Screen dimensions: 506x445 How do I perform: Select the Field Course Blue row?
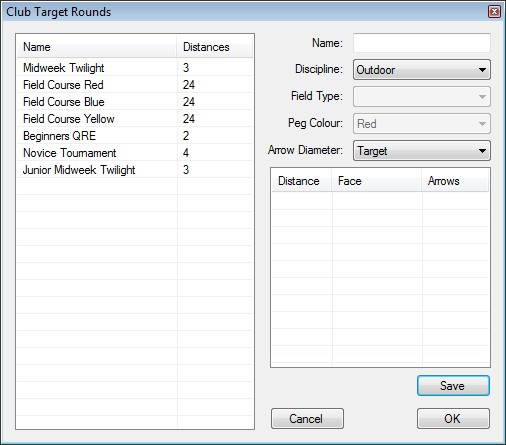pyautogui.click(x=135, y=102)
